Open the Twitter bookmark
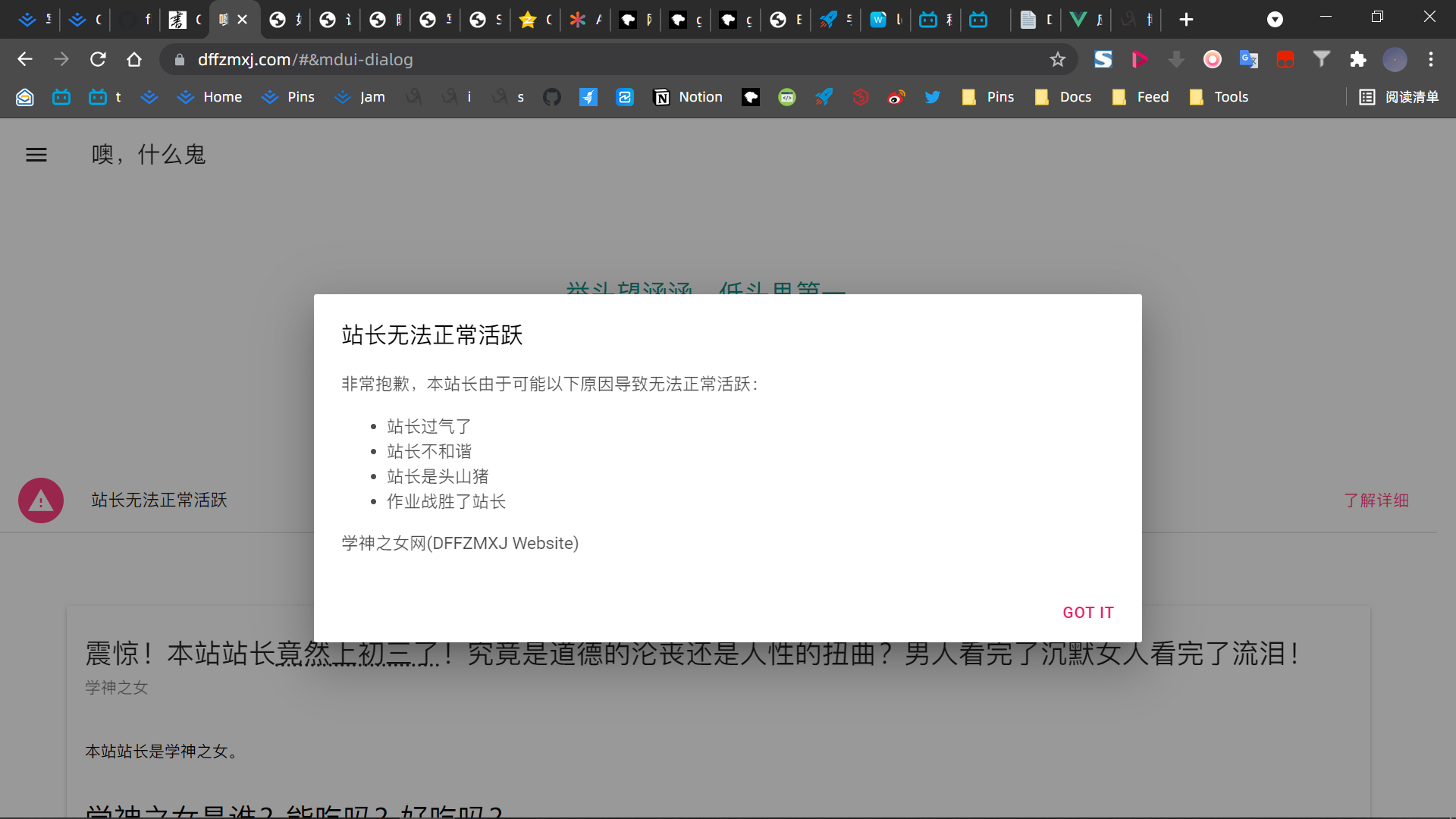This screenshot has height=819, width=1456. click(x=933, y=97)
